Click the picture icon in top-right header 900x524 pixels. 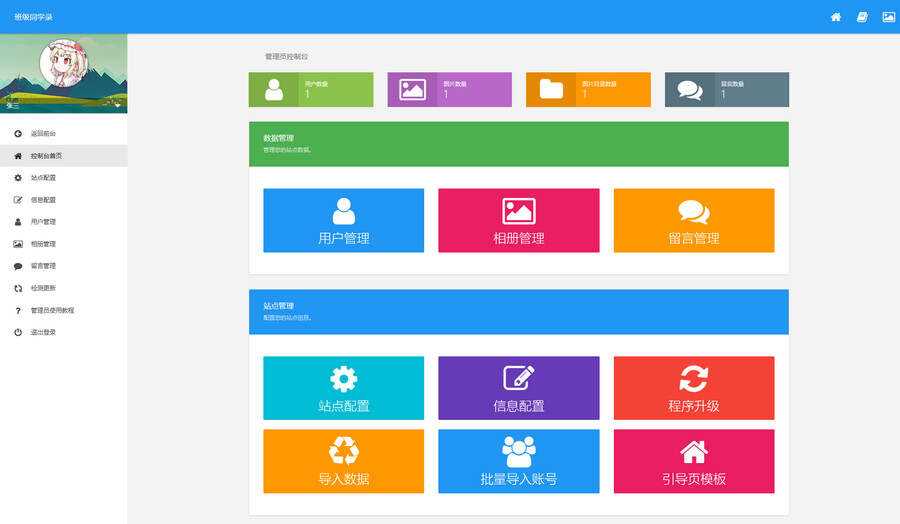coord(888,17)
